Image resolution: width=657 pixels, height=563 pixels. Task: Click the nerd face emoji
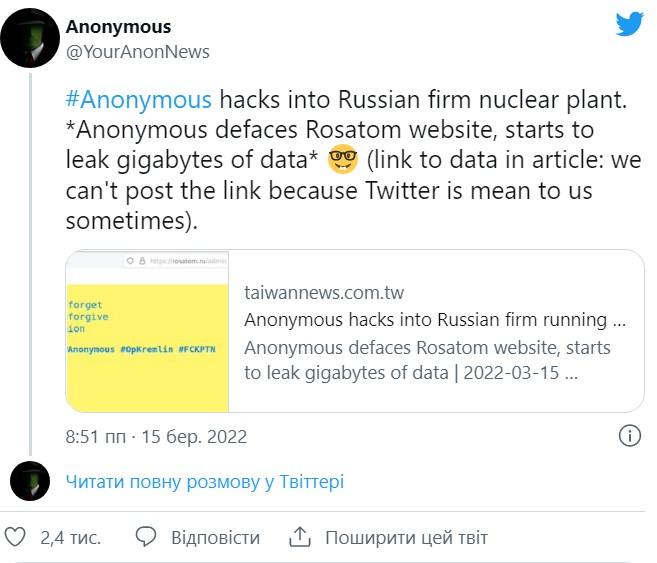click(x=343, y=158)
